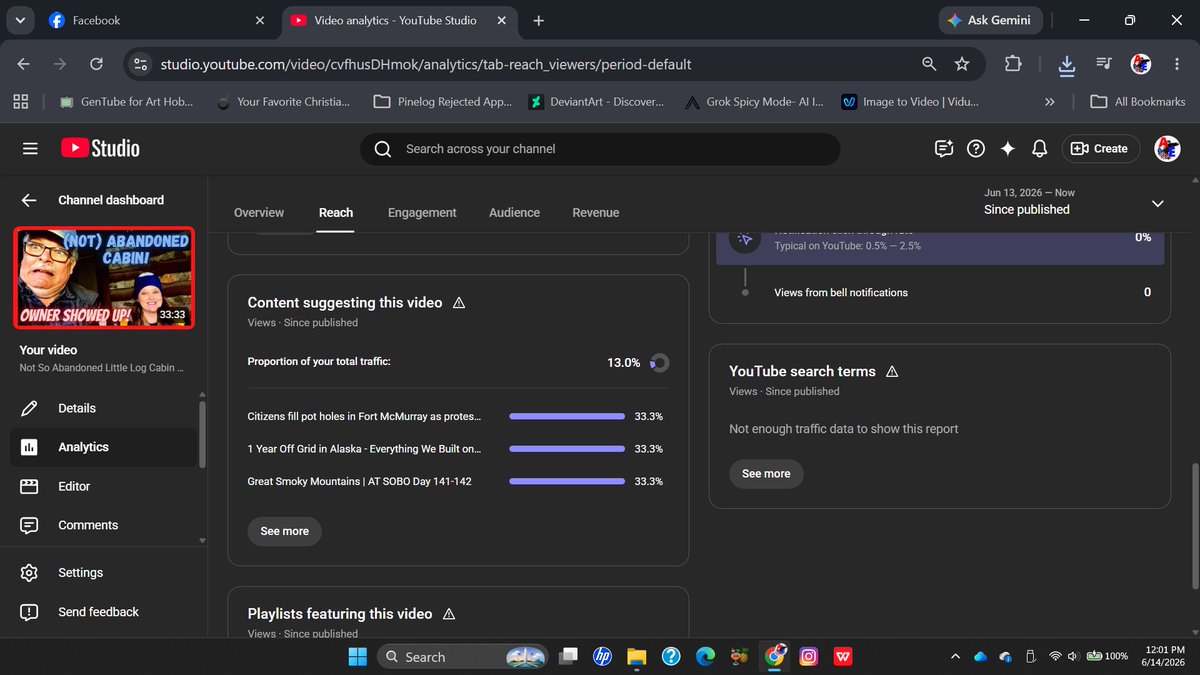Open File Explorer from the taskbar
The image size is (1200, 675).
637,657
